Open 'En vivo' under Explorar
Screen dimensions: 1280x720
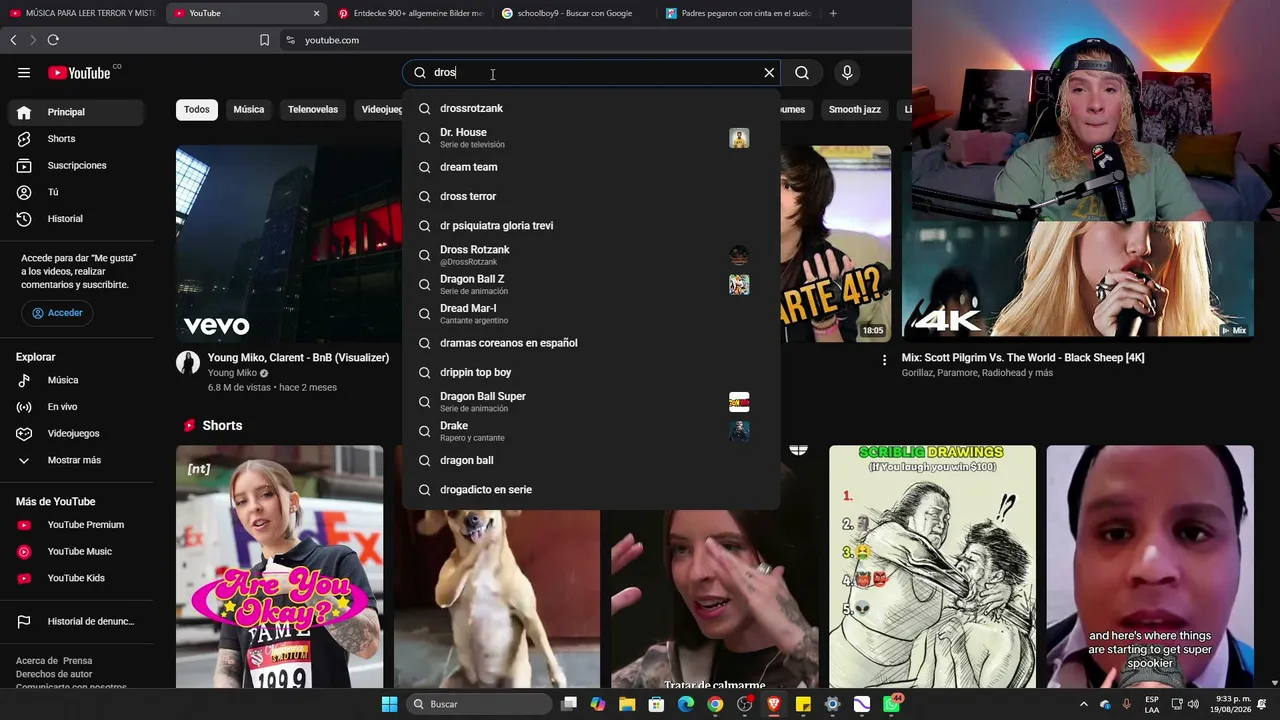click(x=78, y=407)
